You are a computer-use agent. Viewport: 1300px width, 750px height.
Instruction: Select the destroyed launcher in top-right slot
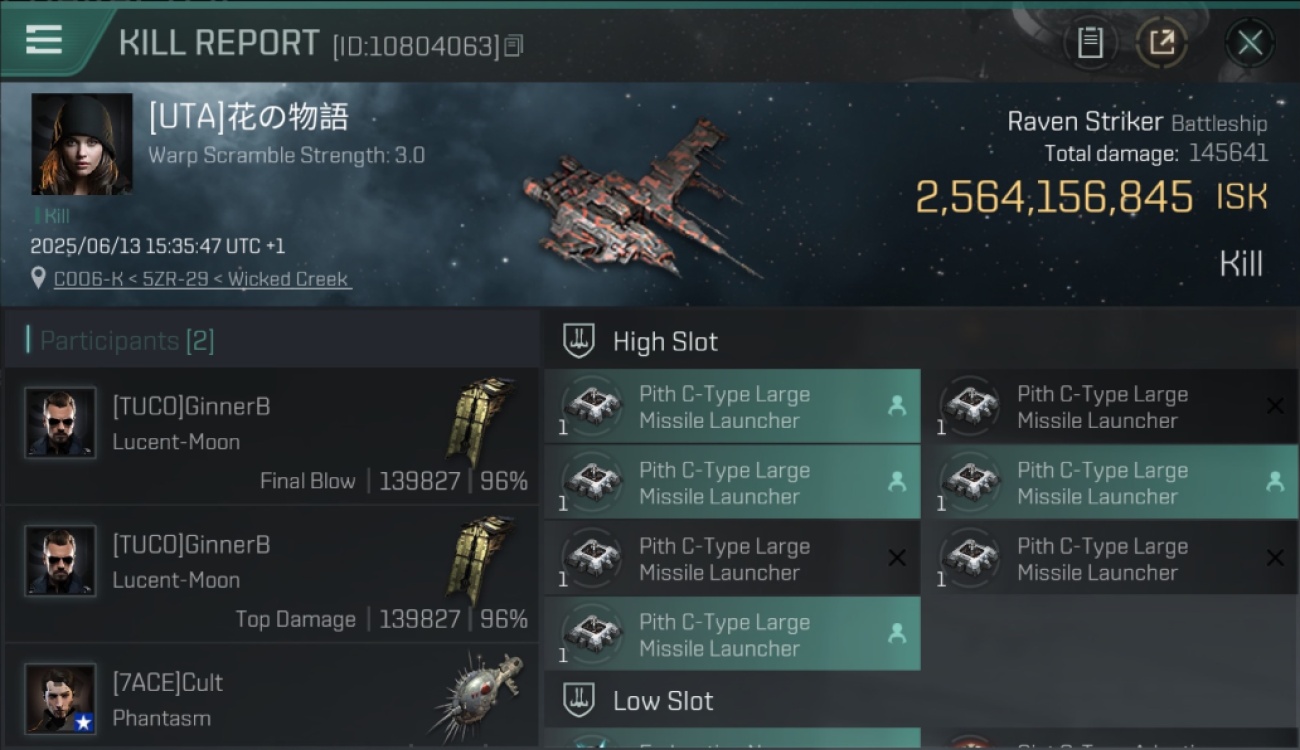point(1110,407)
